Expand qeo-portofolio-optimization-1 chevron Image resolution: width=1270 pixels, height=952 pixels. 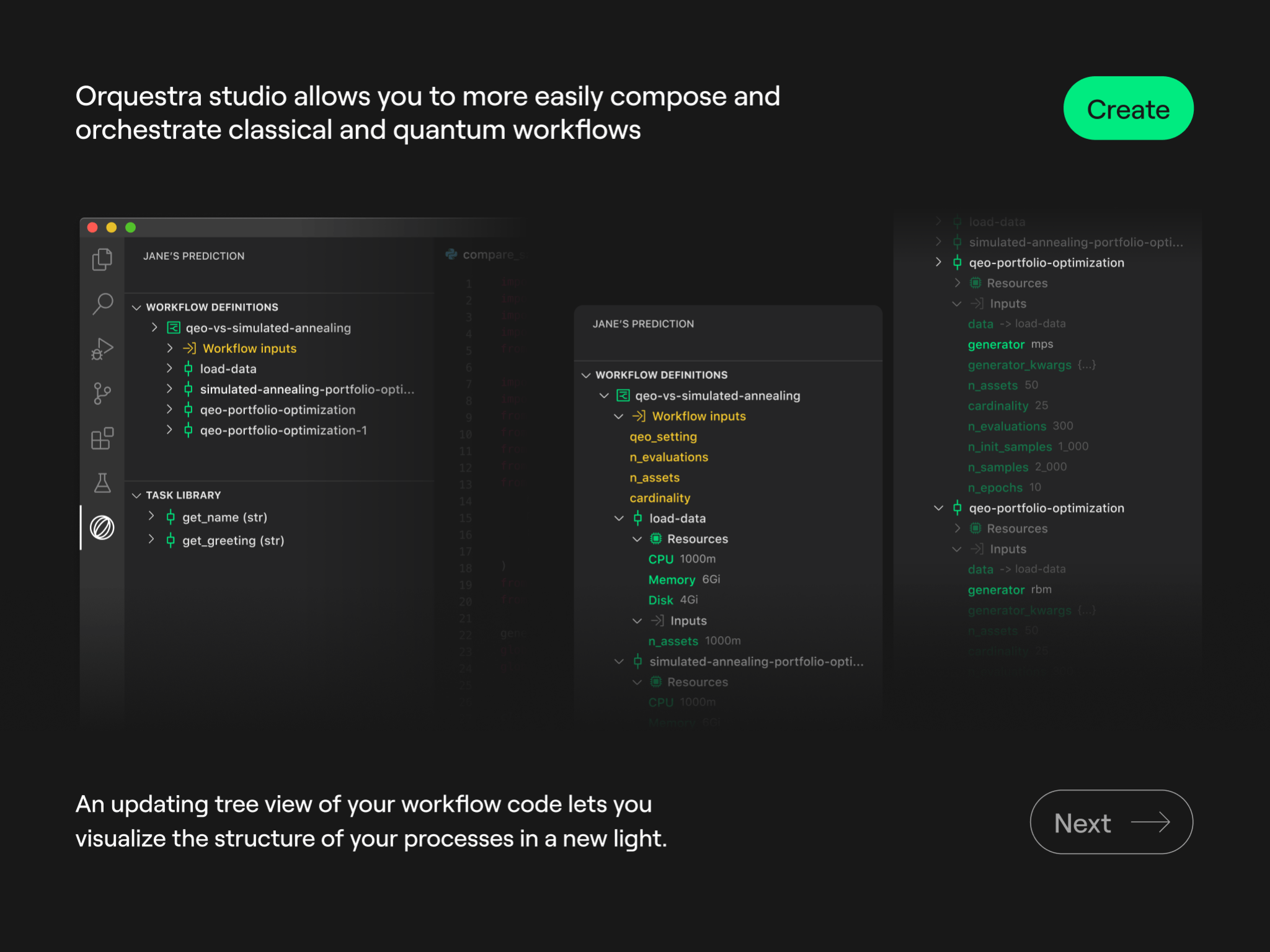[x=169, y=430]
